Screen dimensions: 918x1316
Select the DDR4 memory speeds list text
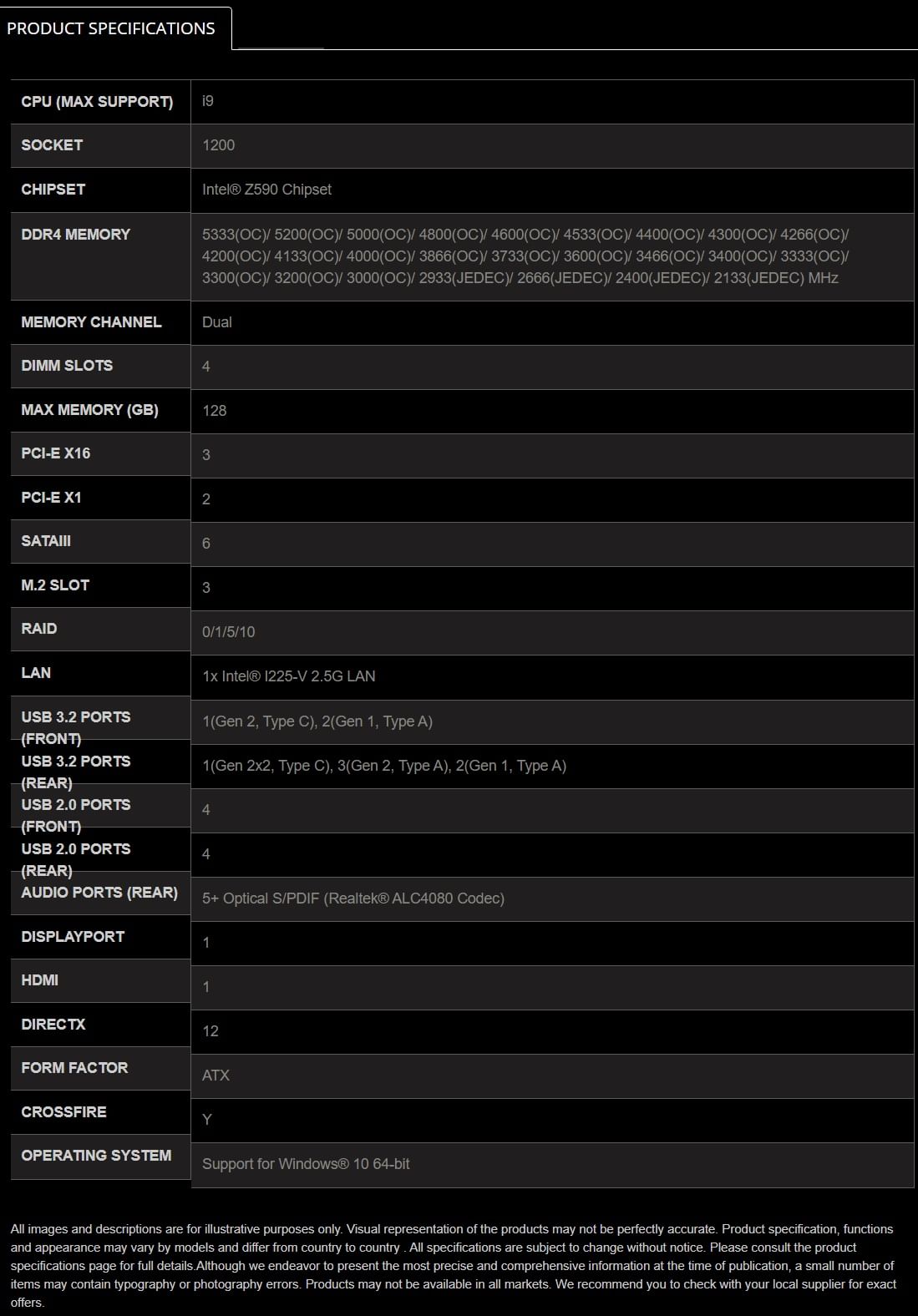[525, 256]
